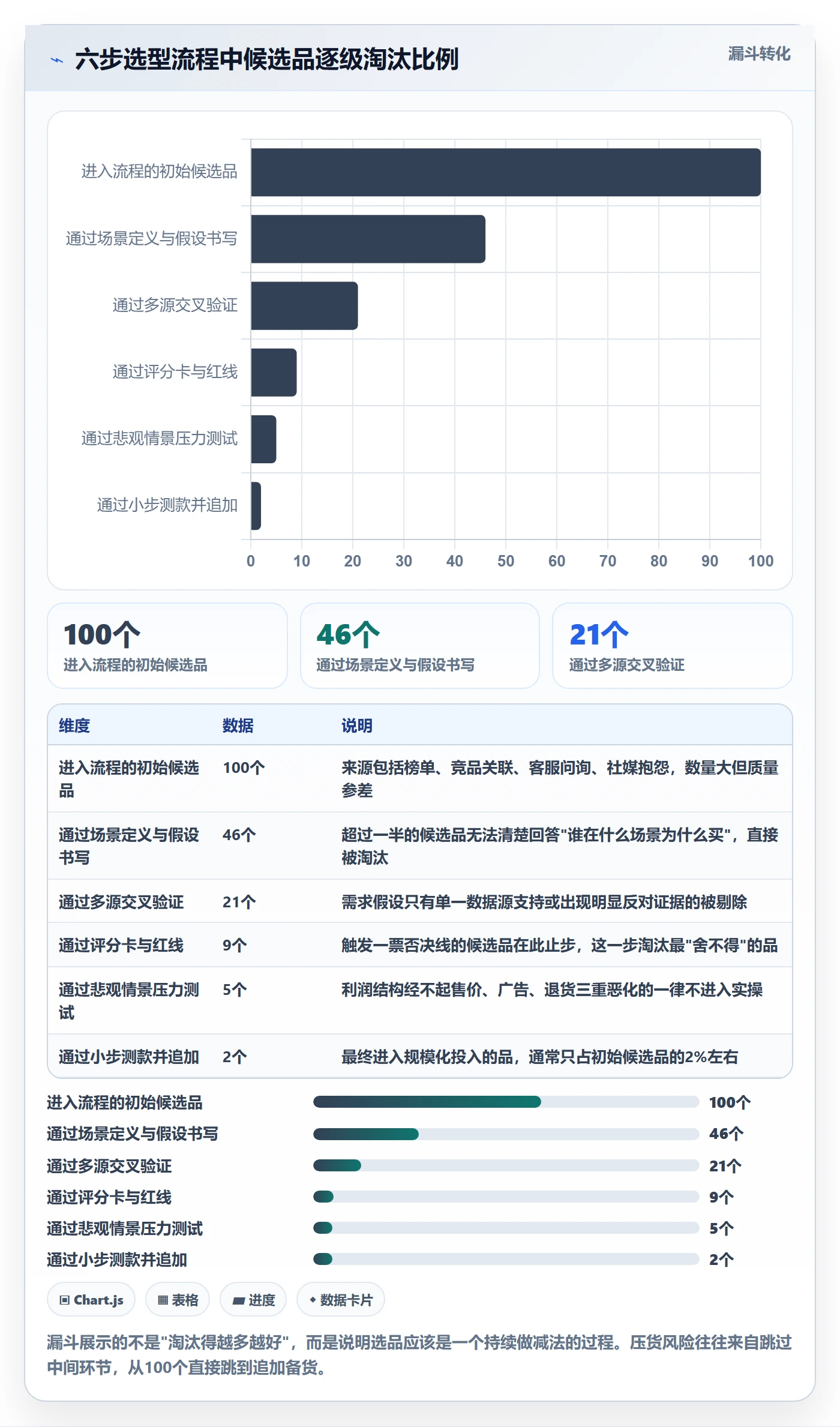Open the 21个 data card
The width and height of the screenshot is (840, 1427).
click(x=673, y=646)
